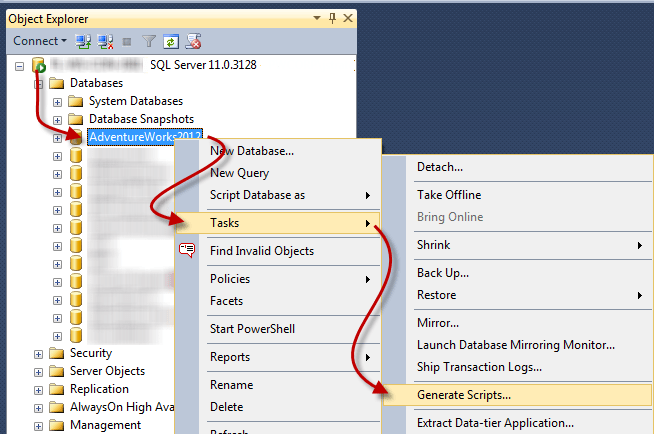The height and width of the screenshot is (434, 654).
Task: Expand the Server Objects folder
Action: point(38,372)
